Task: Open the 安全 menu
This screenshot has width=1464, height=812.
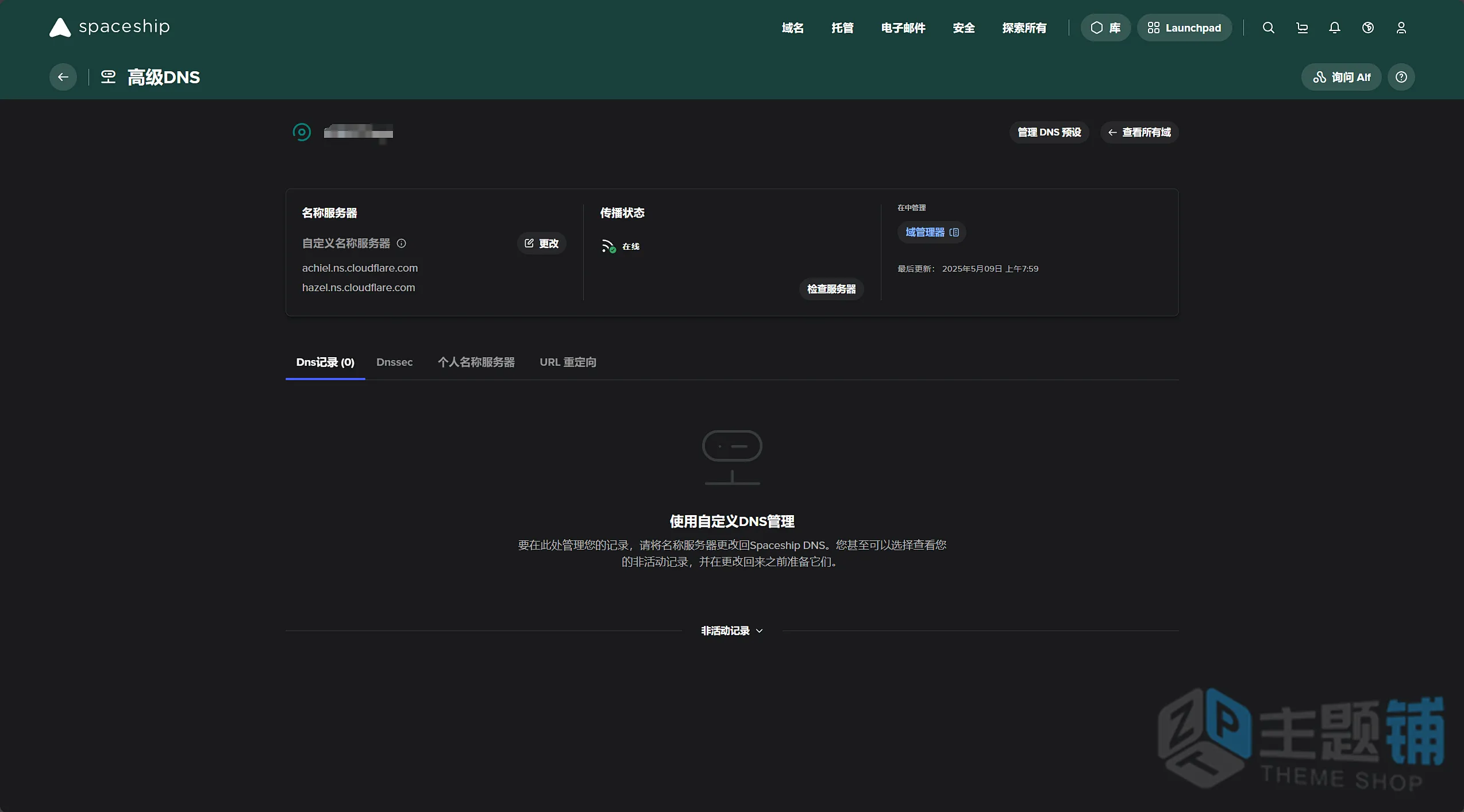Action: pos(964,28)
